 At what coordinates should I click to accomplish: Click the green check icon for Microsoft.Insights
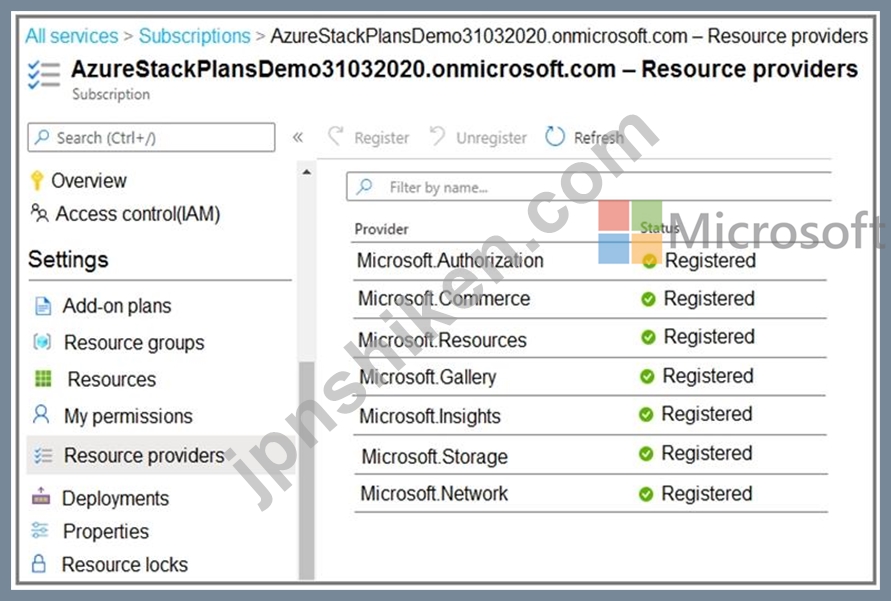tap(646, 415)
